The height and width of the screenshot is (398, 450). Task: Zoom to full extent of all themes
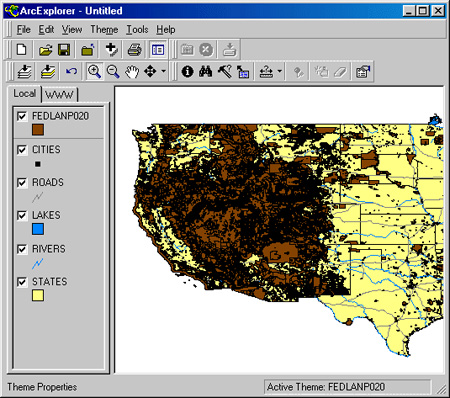25,71
